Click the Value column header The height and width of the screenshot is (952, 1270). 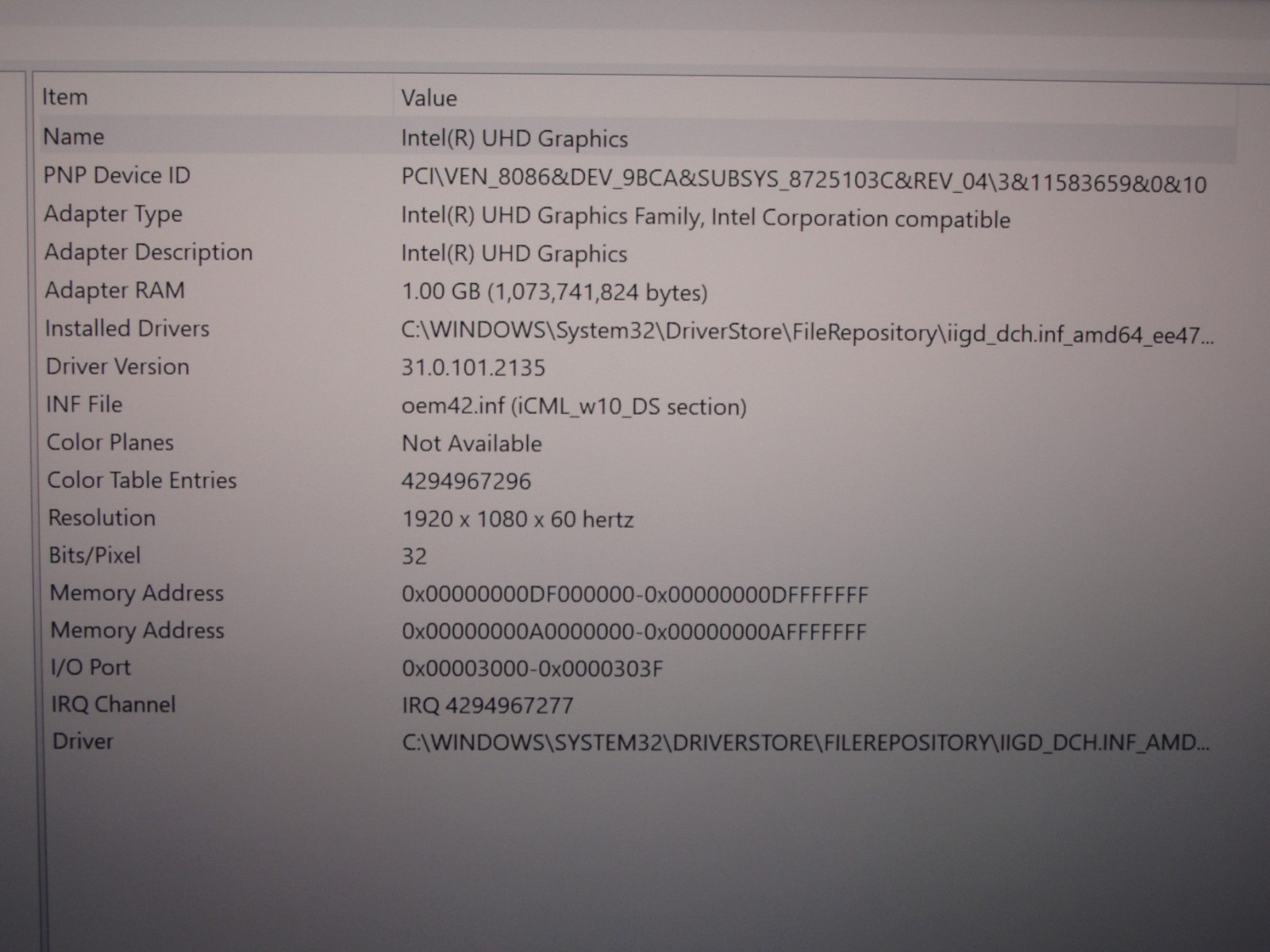click(x=429, y=98)
